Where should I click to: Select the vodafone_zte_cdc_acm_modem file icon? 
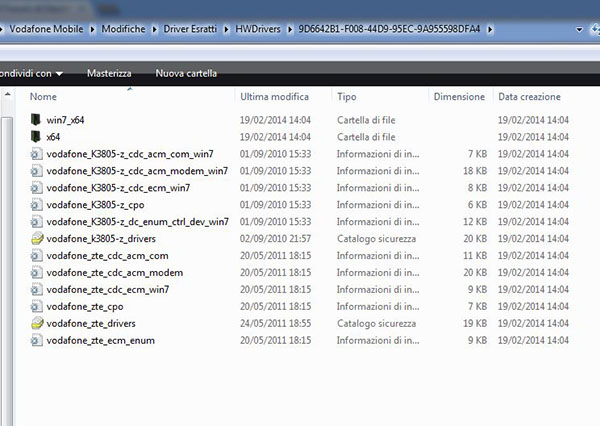(37, 273)
